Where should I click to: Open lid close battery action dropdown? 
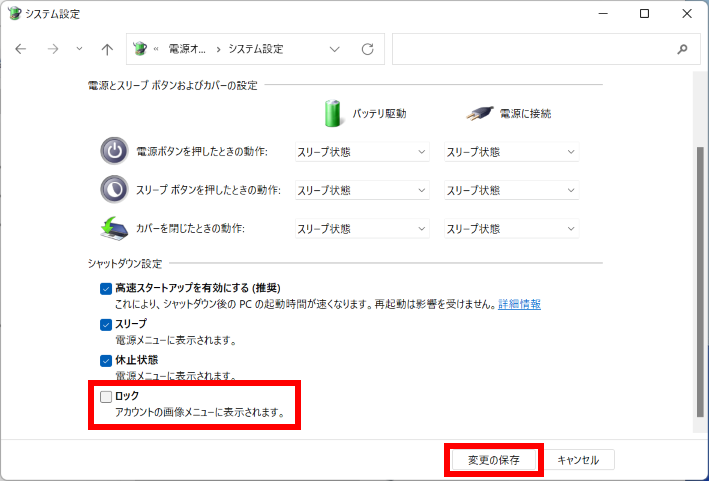tap(362, 228)
